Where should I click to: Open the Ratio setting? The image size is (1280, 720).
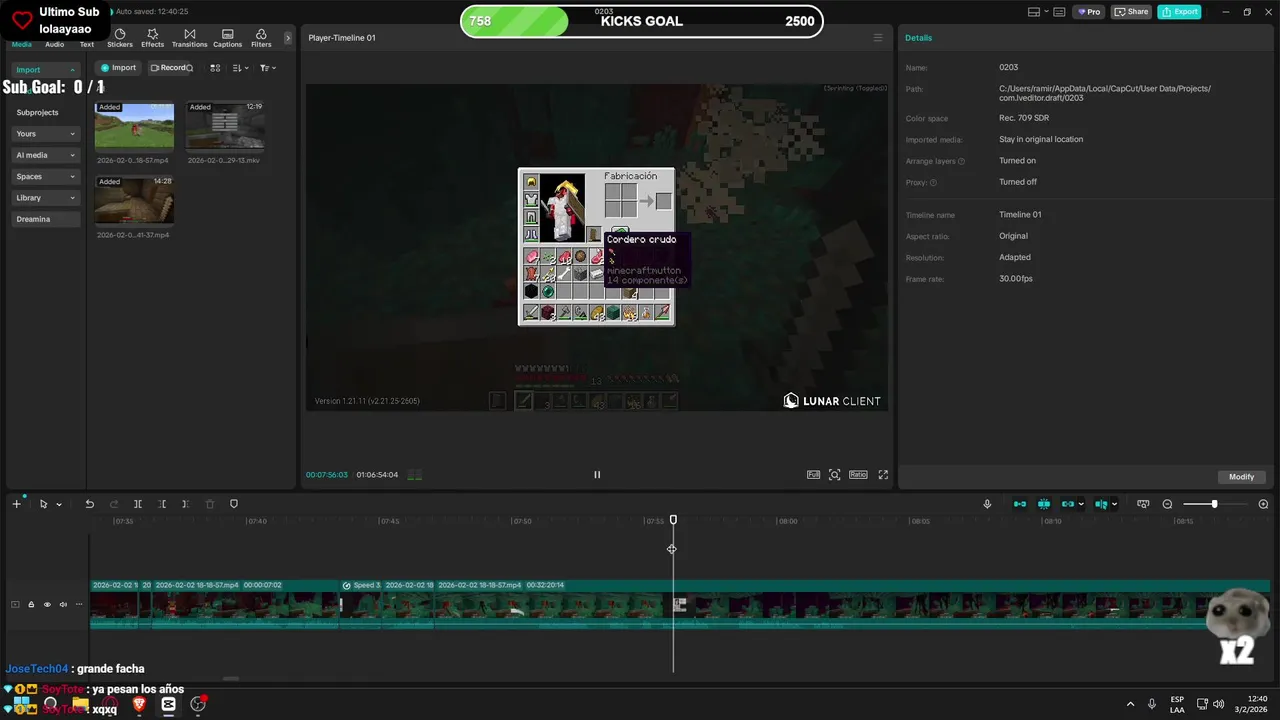point(858,475)
